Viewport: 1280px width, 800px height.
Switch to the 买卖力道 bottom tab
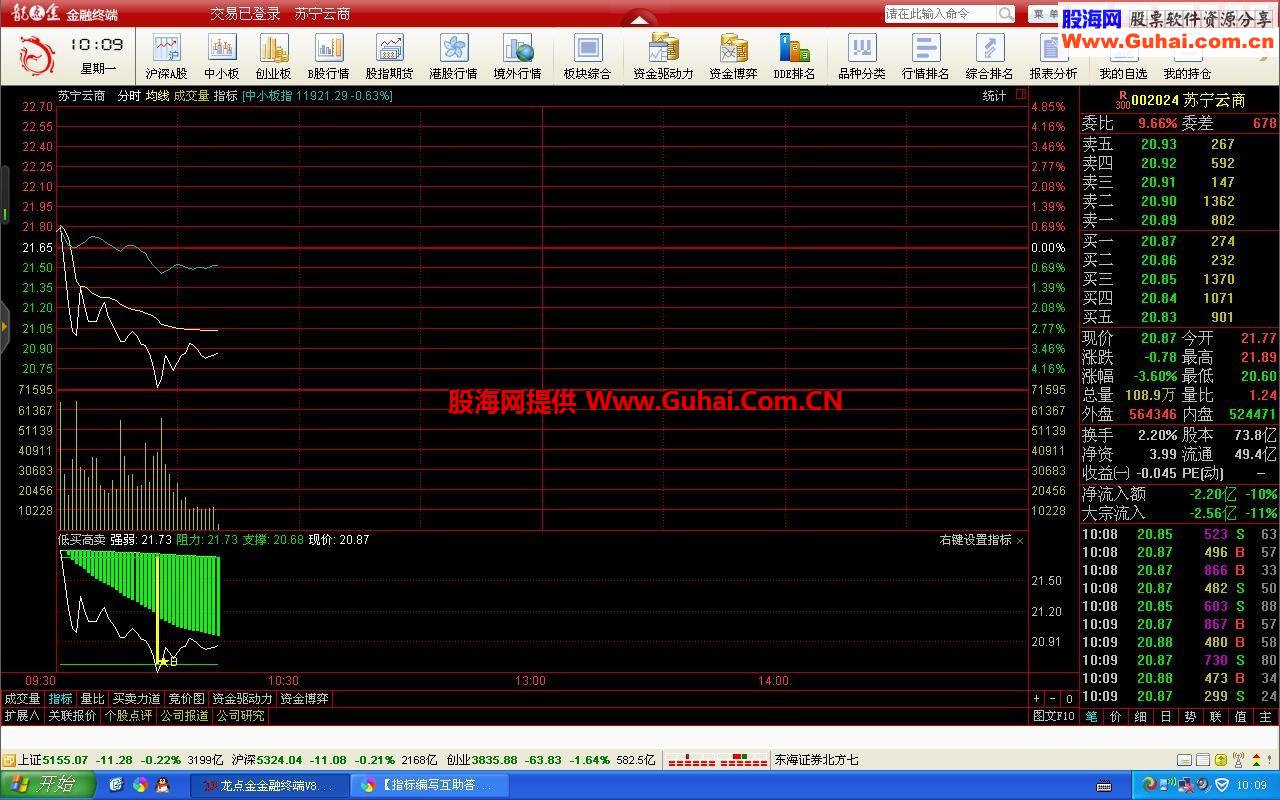tap(136, 699)
